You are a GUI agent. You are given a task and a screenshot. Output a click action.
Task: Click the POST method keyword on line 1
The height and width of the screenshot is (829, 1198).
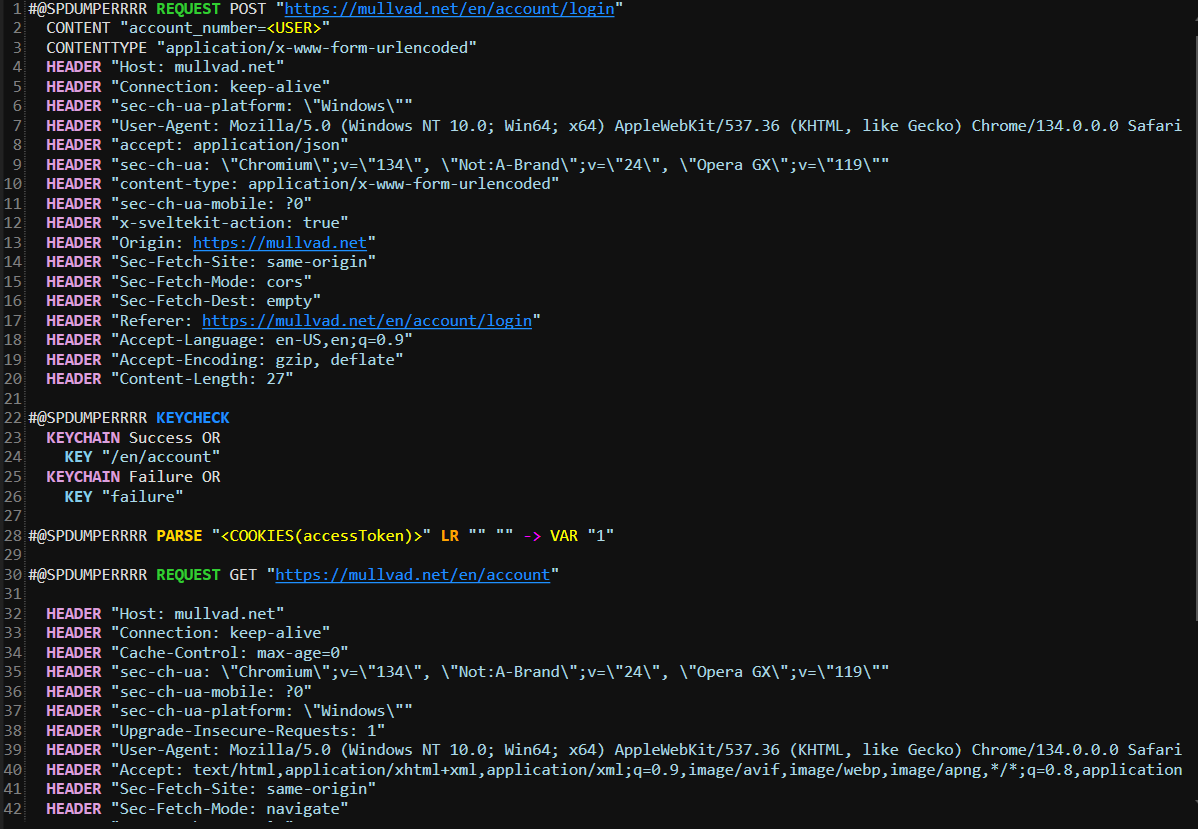pos(246,9)
